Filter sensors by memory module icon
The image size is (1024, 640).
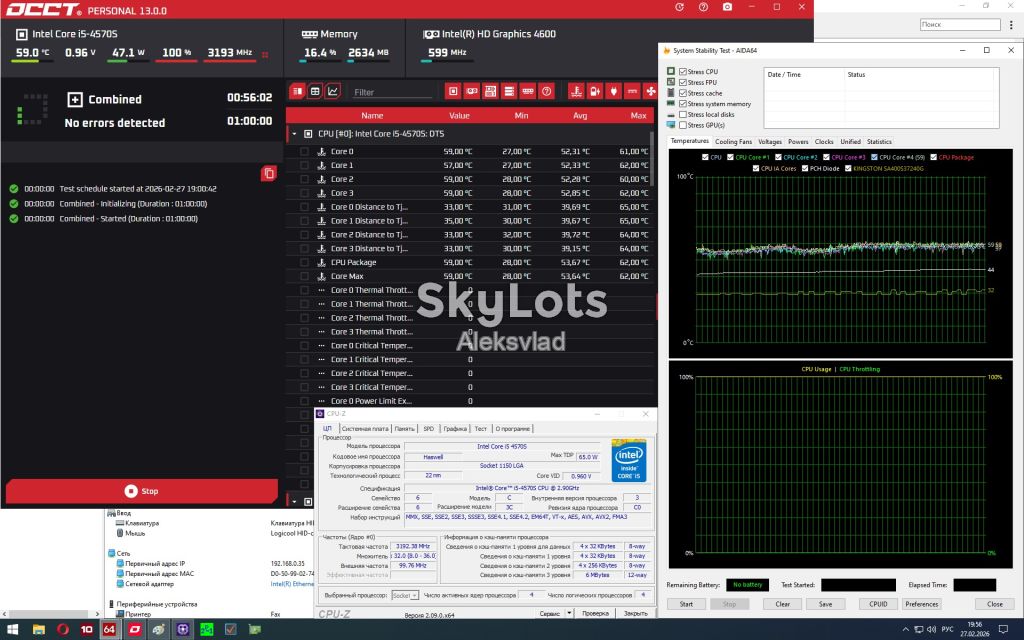pyautogui.click(x=528, y=91)
